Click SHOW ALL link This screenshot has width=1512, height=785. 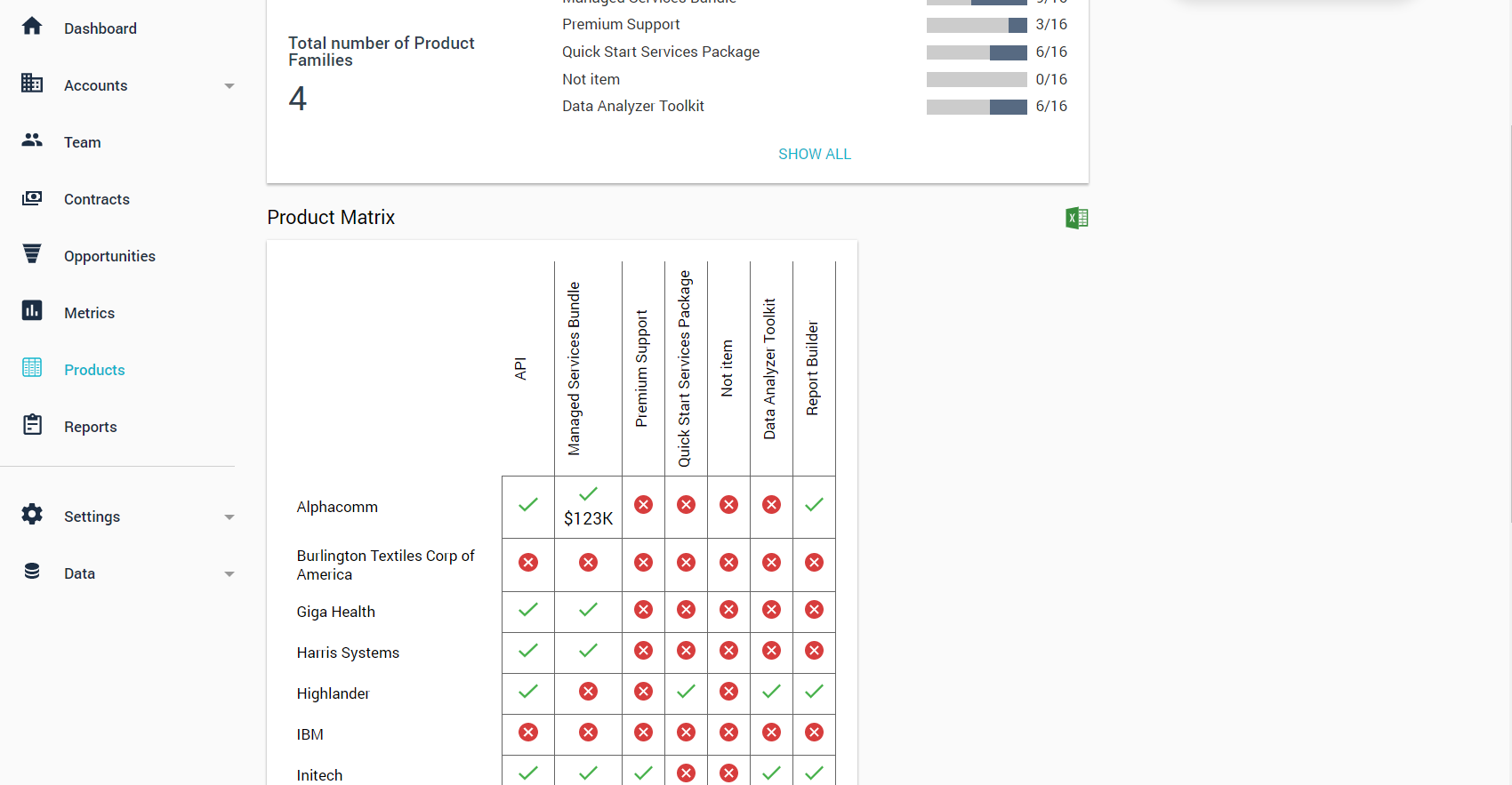coord(815,154)
